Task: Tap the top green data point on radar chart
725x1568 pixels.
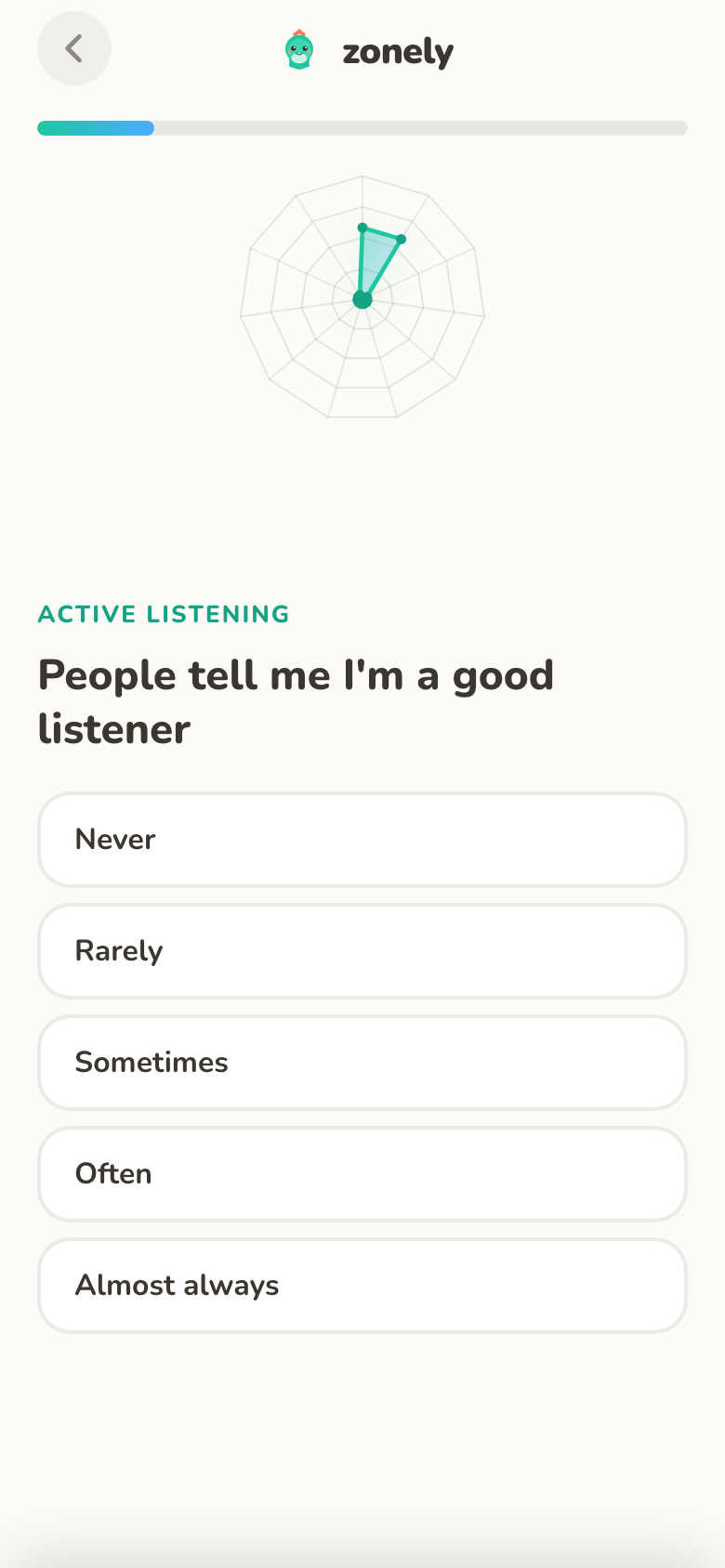Action: 362,227
